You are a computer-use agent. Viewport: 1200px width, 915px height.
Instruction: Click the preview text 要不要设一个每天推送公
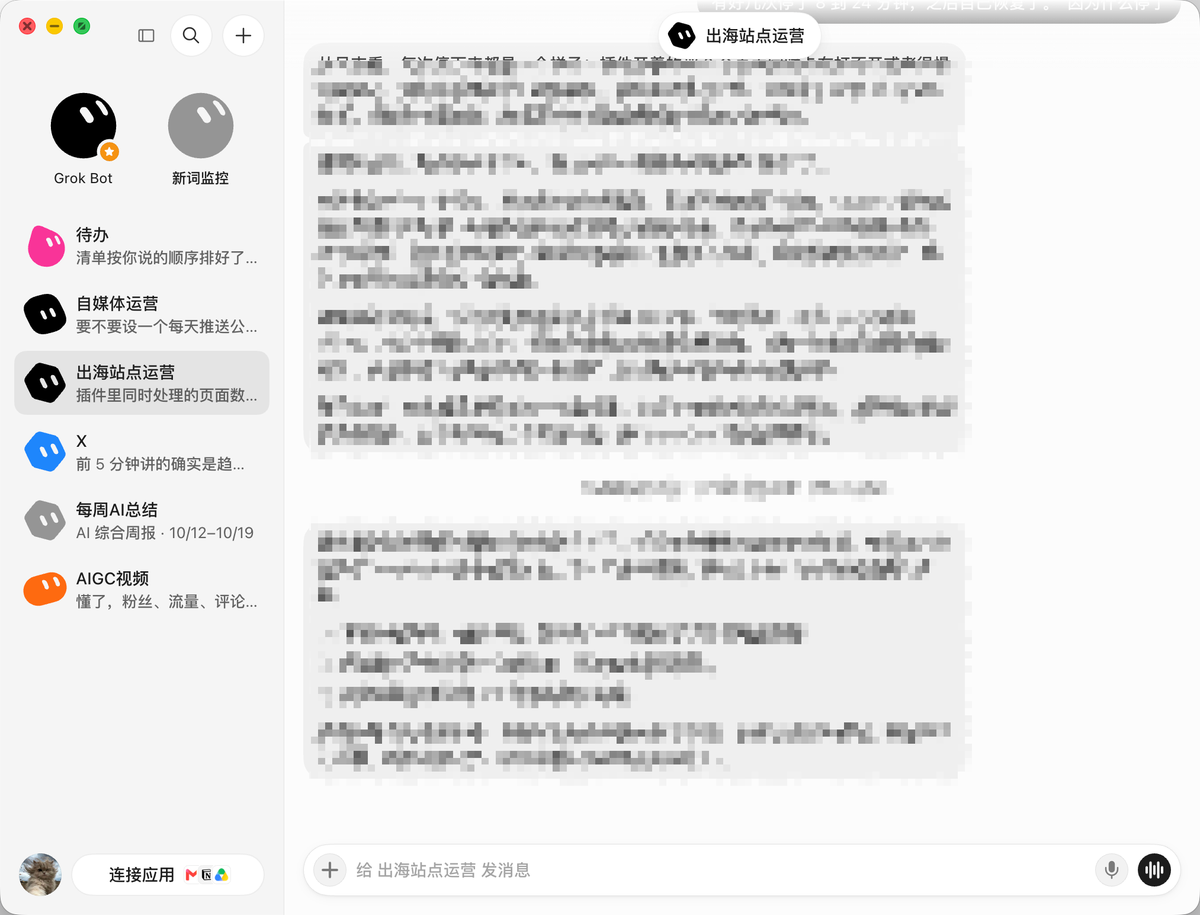click(167, 326)
